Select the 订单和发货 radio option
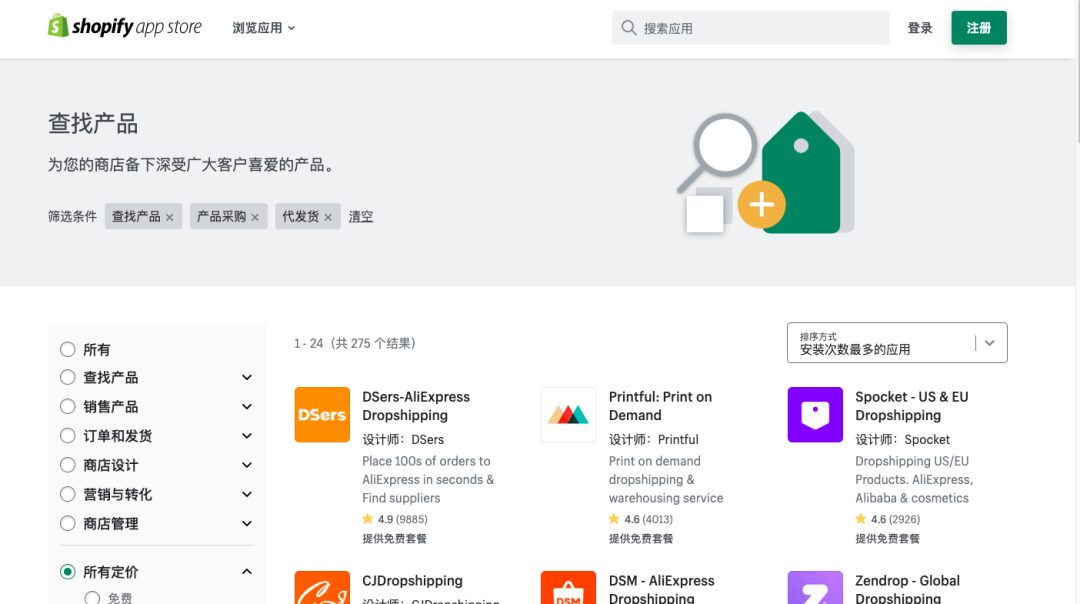Viewport: 1080px width, 604px height. tap(68, 436)
